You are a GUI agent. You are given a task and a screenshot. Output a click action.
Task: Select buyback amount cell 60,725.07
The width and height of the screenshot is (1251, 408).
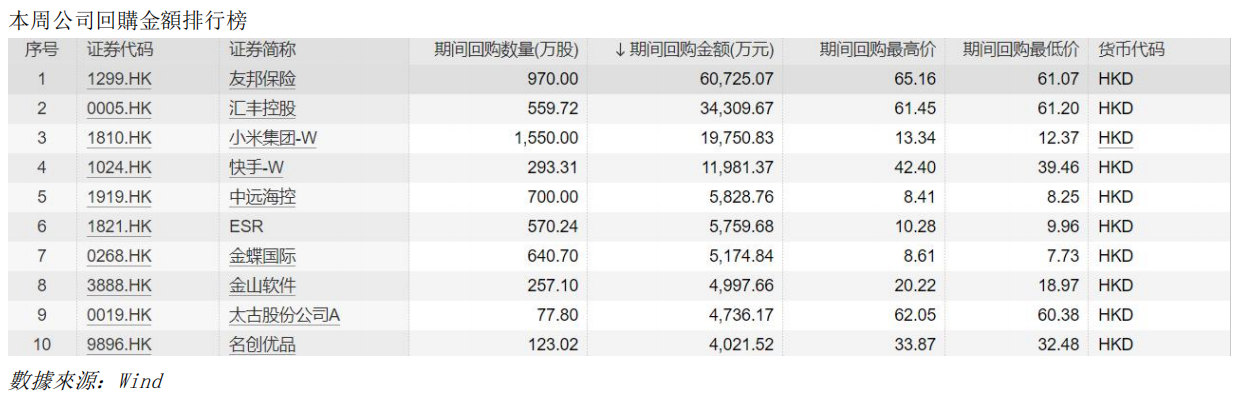(x=738, y=79)
